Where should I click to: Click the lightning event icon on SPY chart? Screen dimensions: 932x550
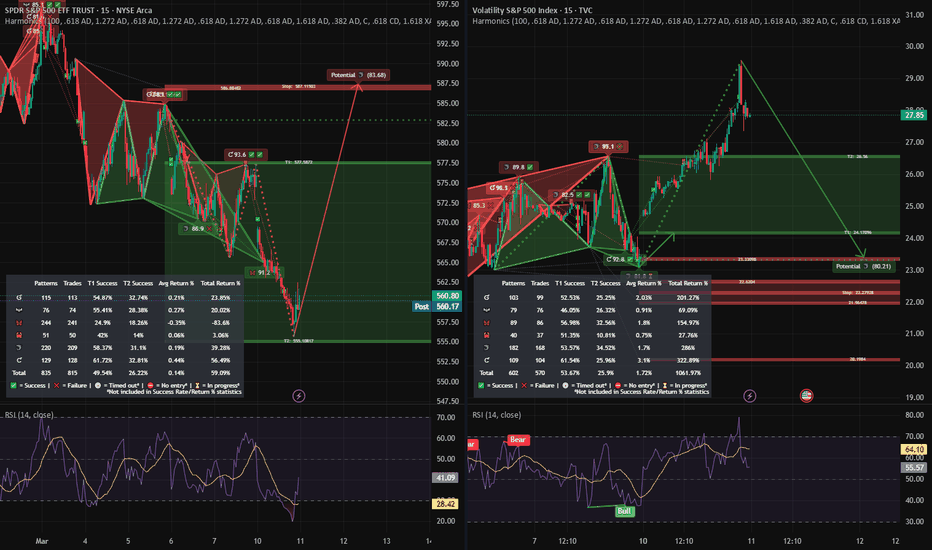[x=299, y=395]
